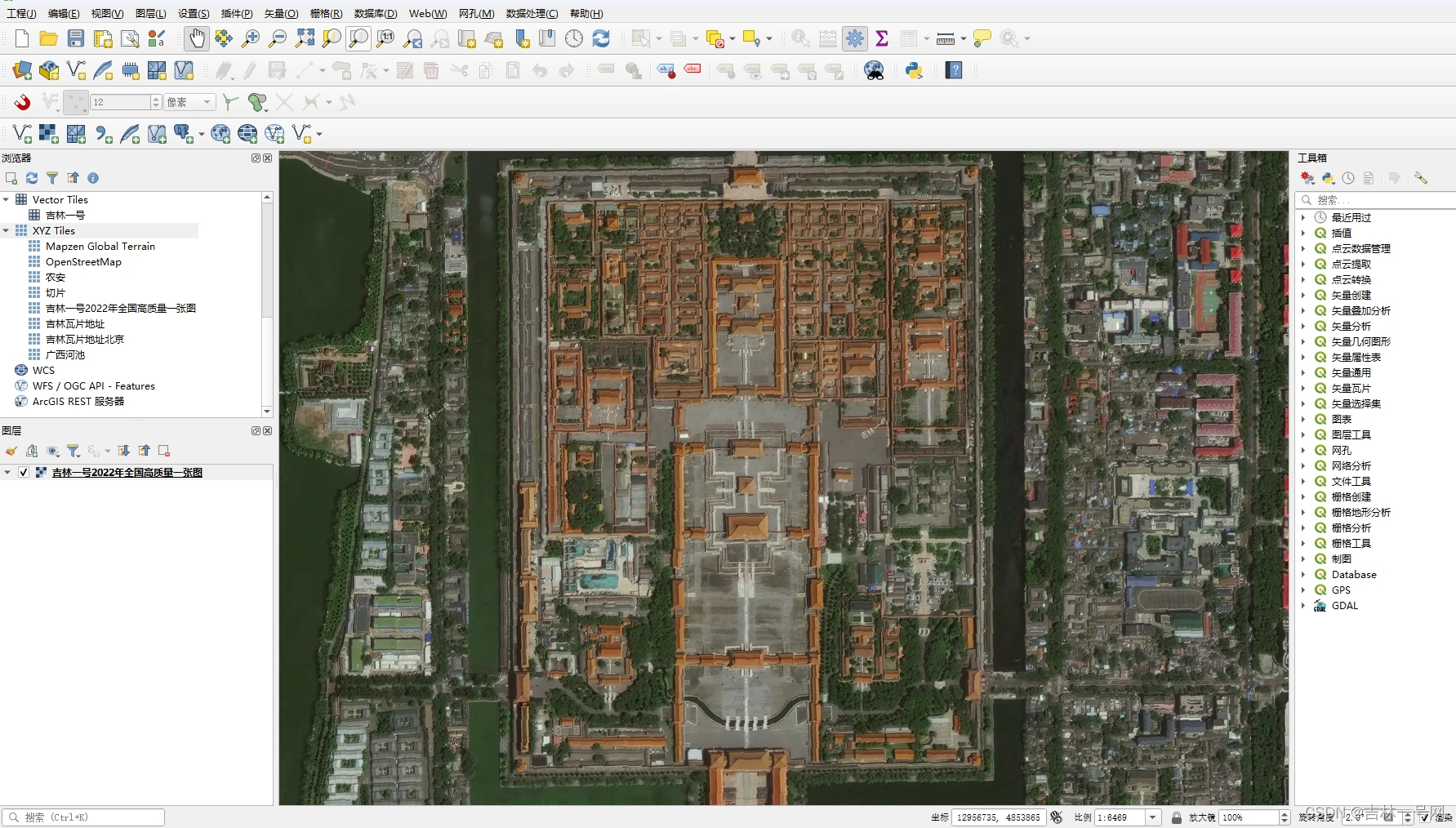This screenshot has height=828, width=1456.
Task: Expand the GDAL toolbox group
Action: 1303,606
